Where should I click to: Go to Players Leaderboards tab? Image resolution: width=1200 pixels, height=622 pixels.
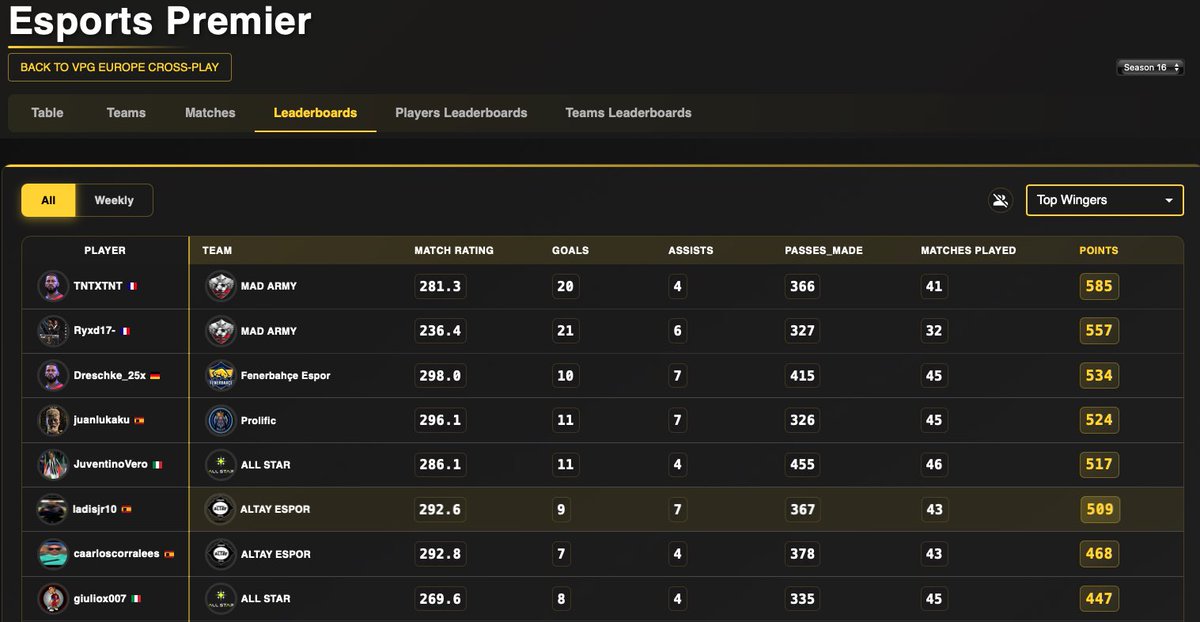click(461, 113)
